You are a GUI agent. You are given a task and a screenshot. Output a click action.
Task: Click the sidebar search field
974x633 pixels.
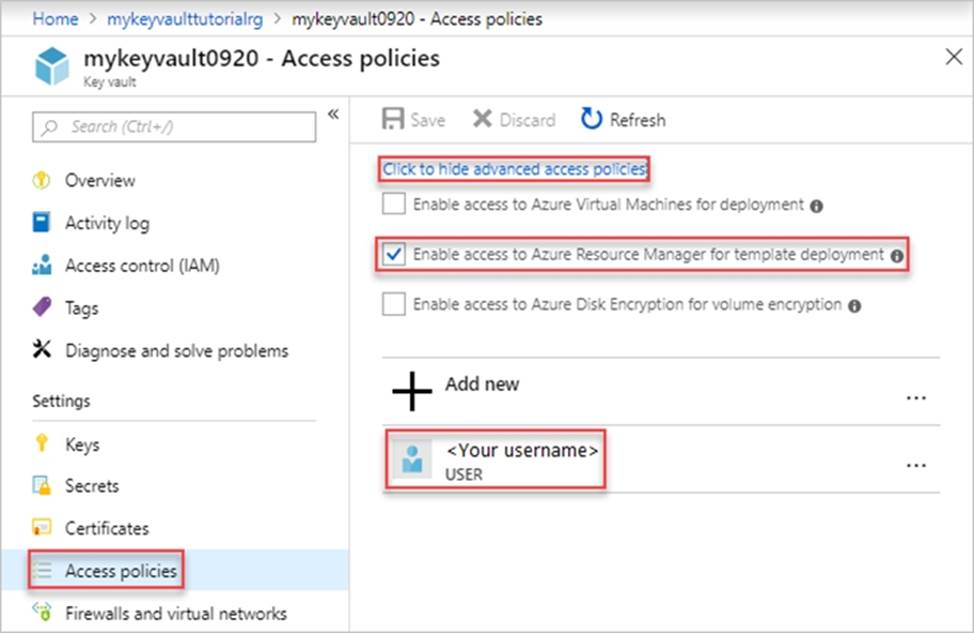click(x=175, y=127)
